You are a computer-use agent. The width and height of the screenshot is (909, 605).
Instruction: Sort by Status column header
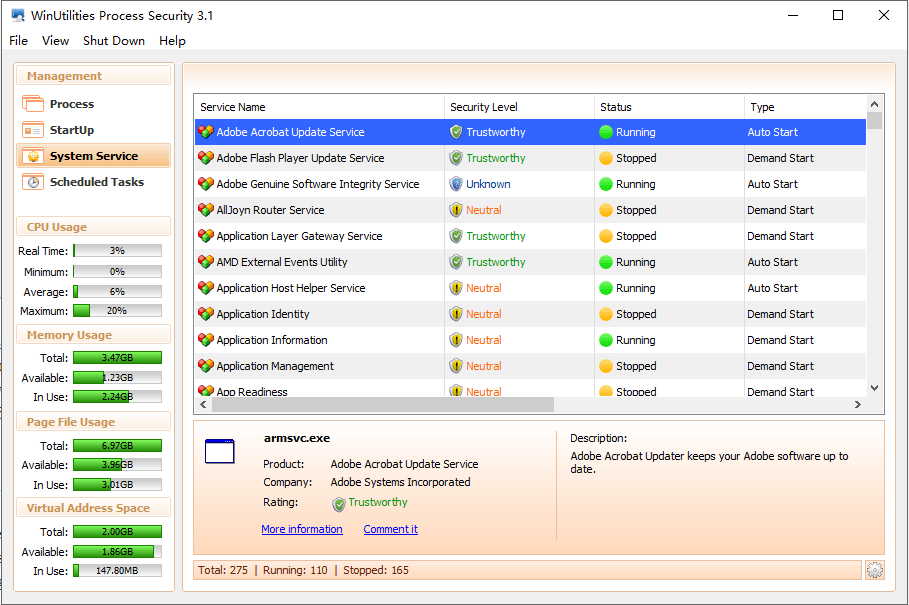click(x=670, y=107)
